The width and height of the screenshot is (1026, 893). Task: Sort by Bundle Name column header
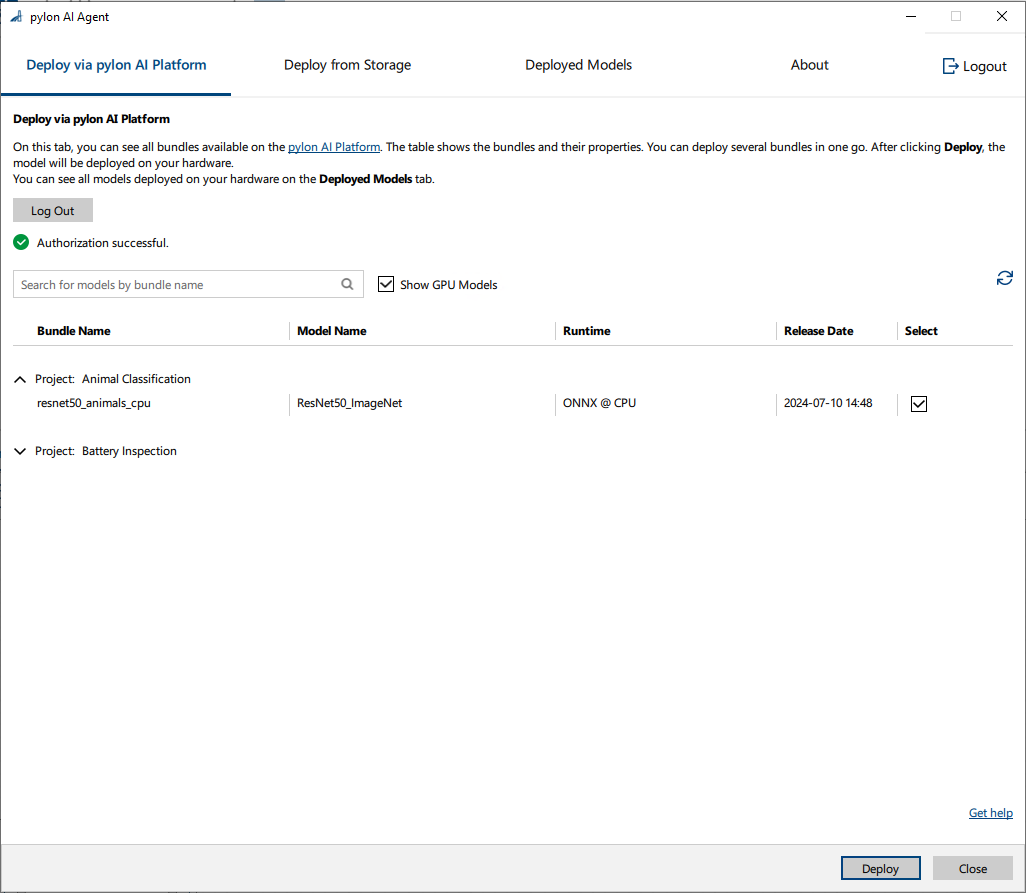[74, 331]
